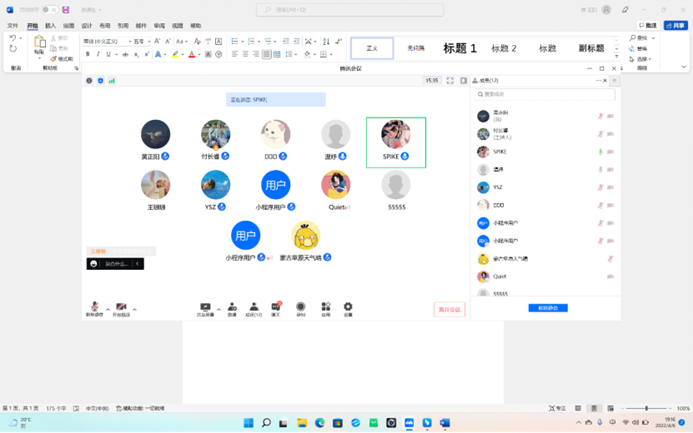Toggle meeting fullscreen icon

(450, 80)
